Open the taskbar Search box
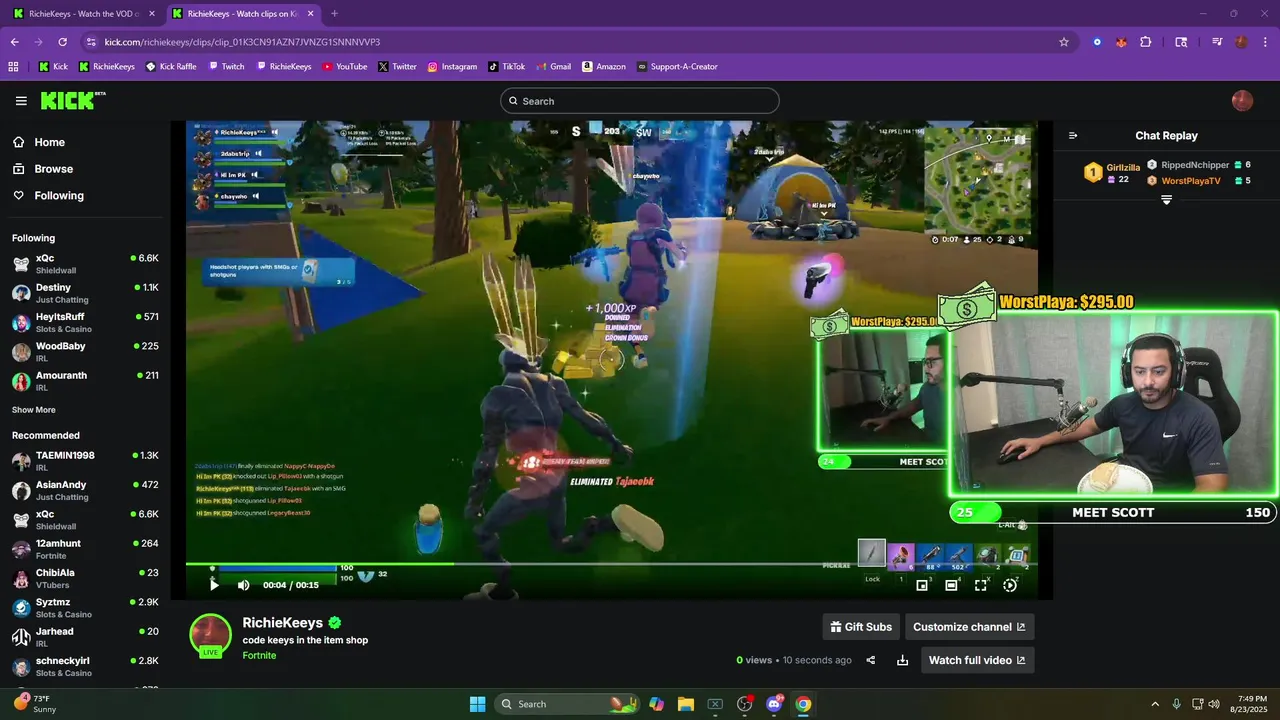1280x720 pixels. (566, 704)
